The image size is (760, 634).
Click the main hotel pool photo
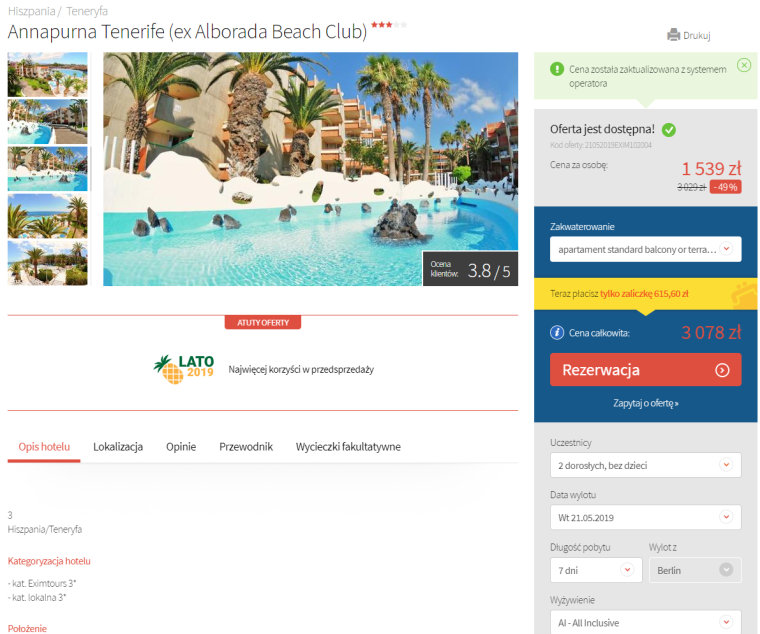point(310,169)
